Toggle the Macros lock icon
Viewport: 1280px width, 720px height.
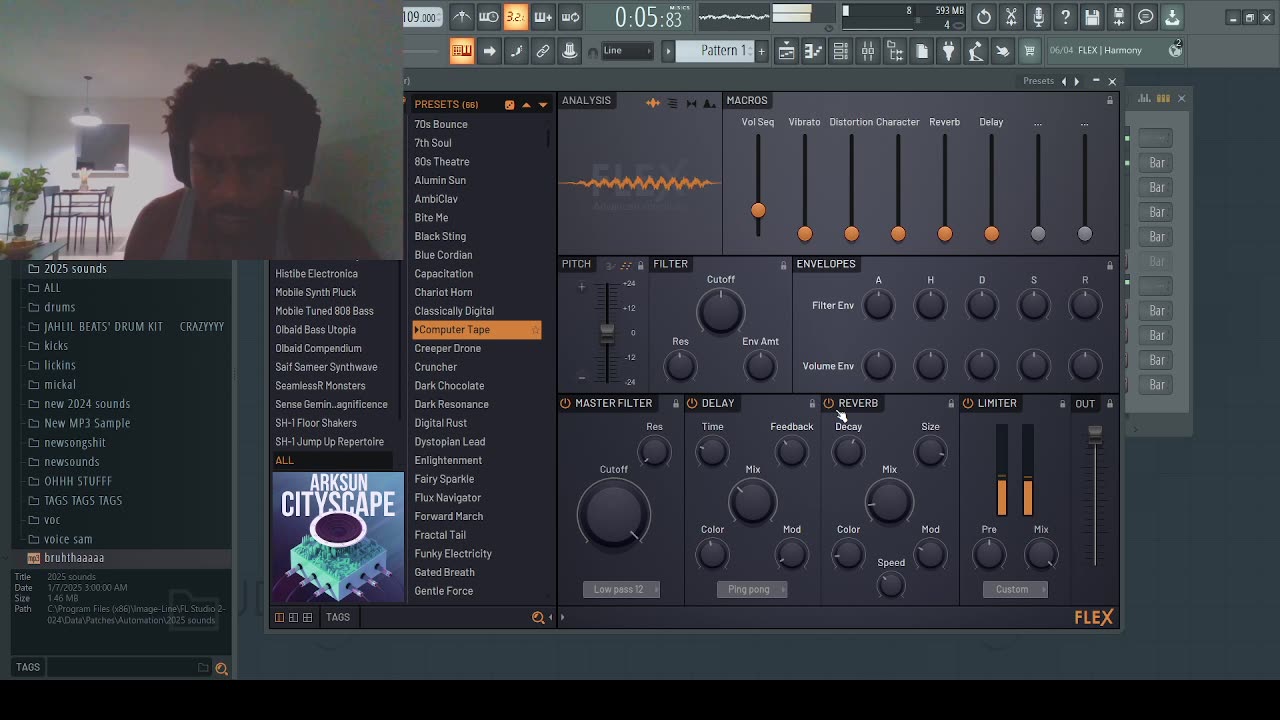coord(1110,101)
